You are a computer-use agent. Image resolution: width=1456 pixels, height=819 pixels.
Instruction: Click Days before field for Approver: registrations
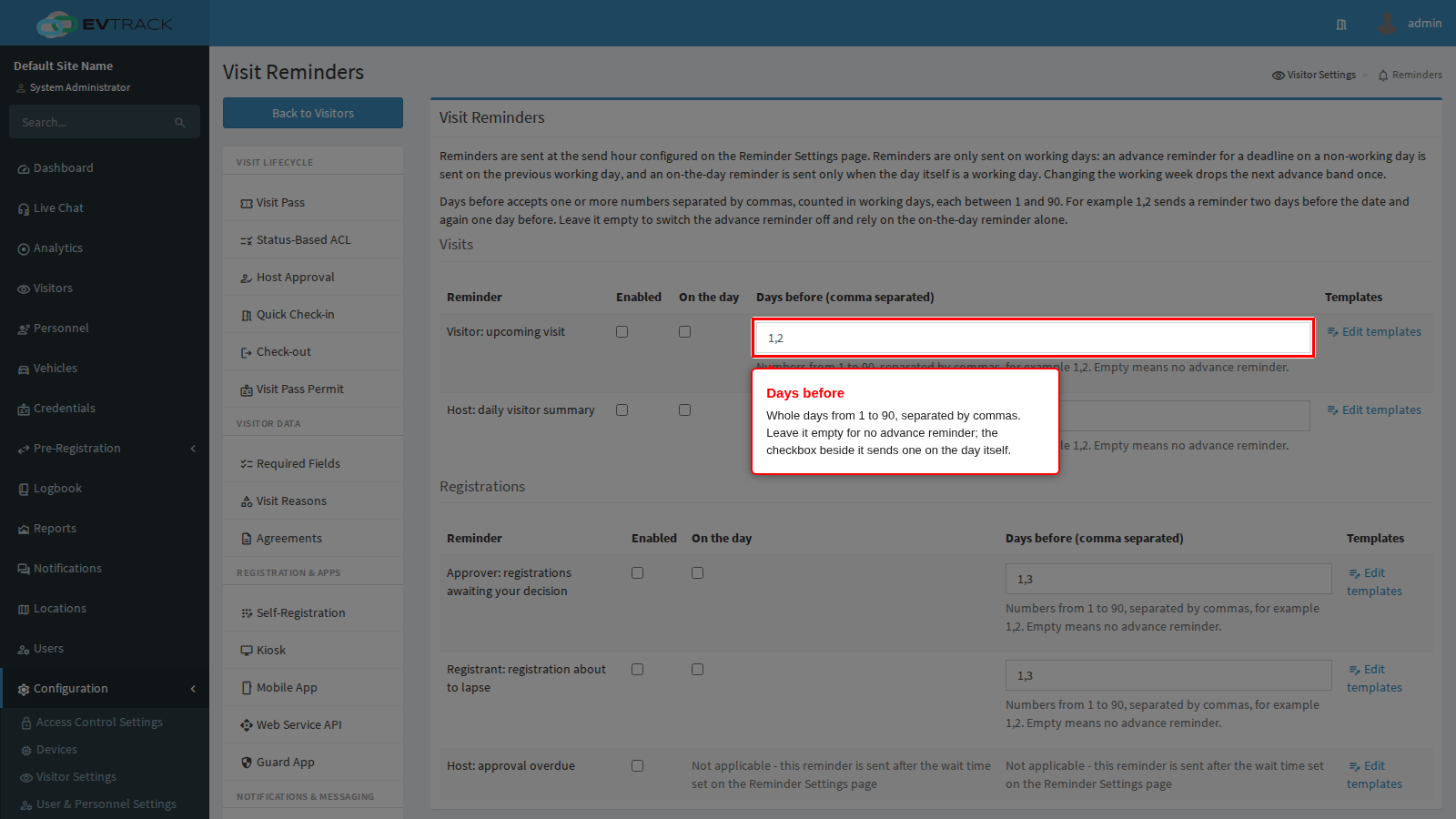1168,579
